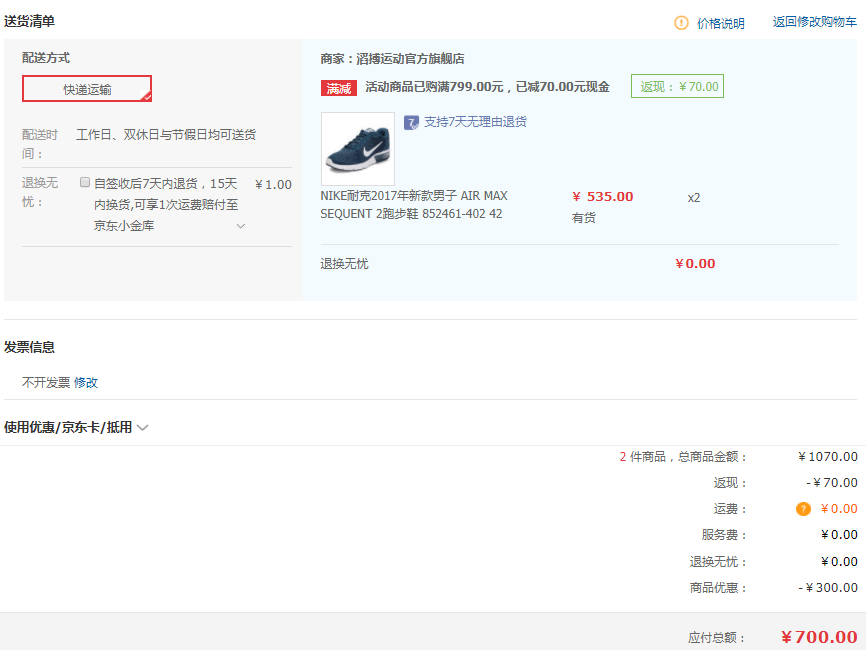This screenshot has width=866, height=650.
Task: Open the NIKE AIR MAX SEQUENT product title
Action: click(x=414, y=204)
